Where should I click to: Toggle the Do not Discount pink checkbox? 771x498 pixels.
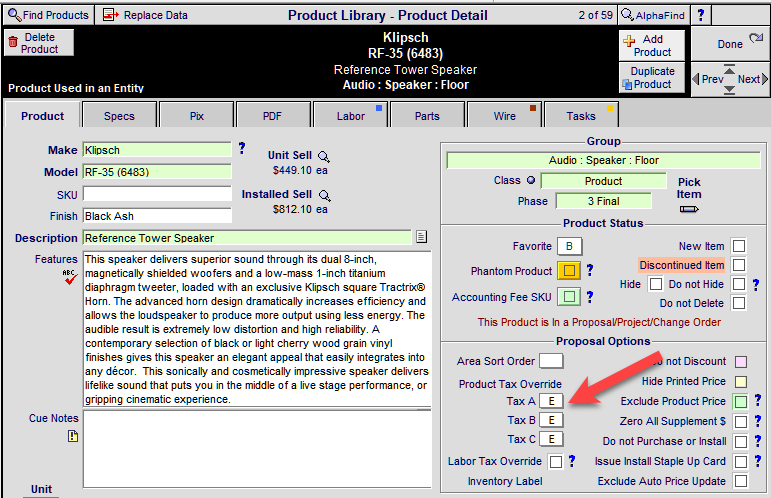click(741, 362)
